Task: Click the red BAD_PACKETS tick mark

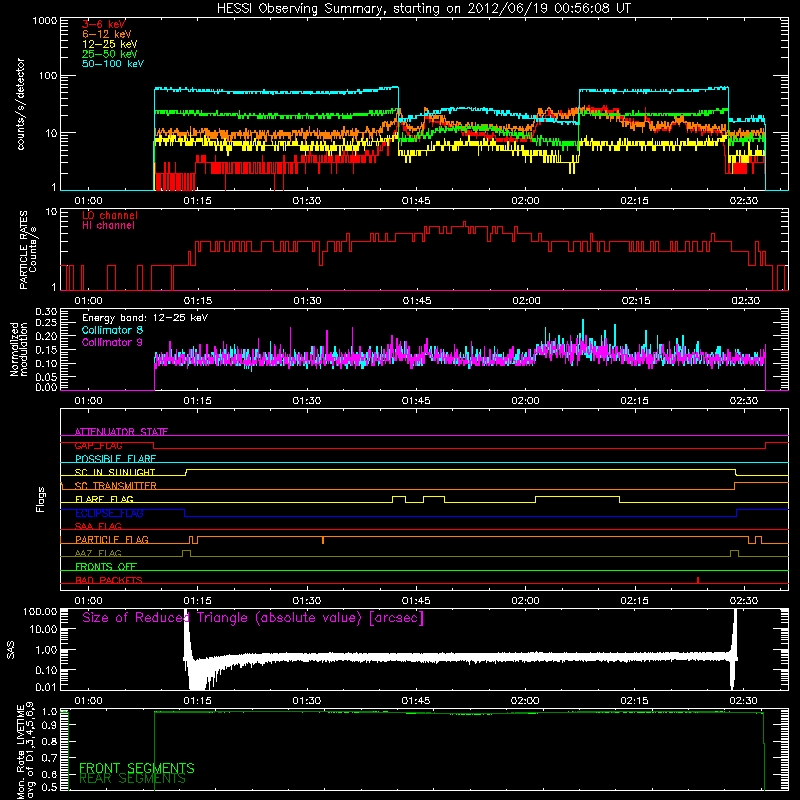Action: pyautogui.click(x=698, y=580)
